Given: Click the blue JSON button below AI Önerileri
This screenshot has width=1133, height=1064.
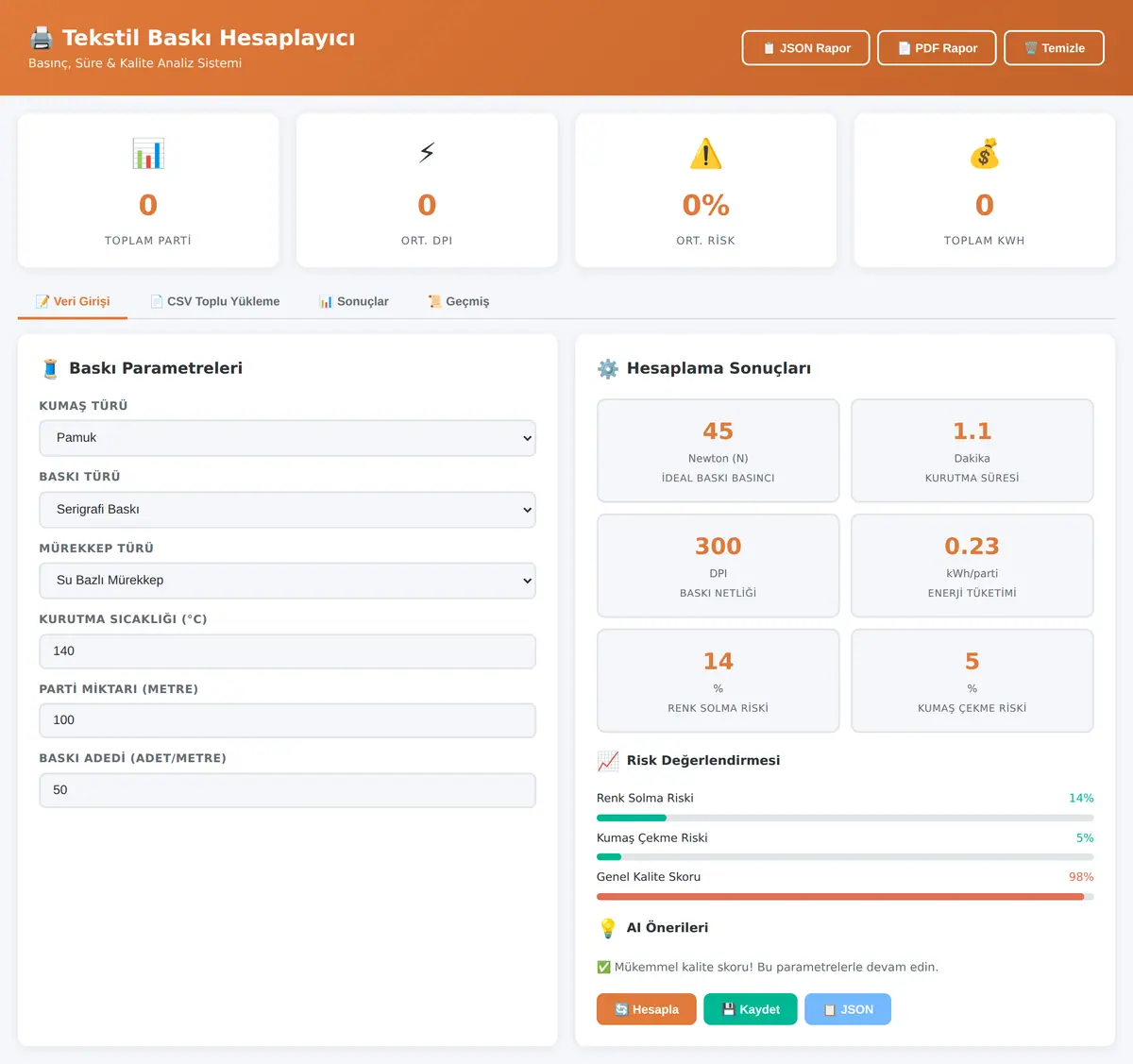Looking at the screenshot, I should point(848,1009).
